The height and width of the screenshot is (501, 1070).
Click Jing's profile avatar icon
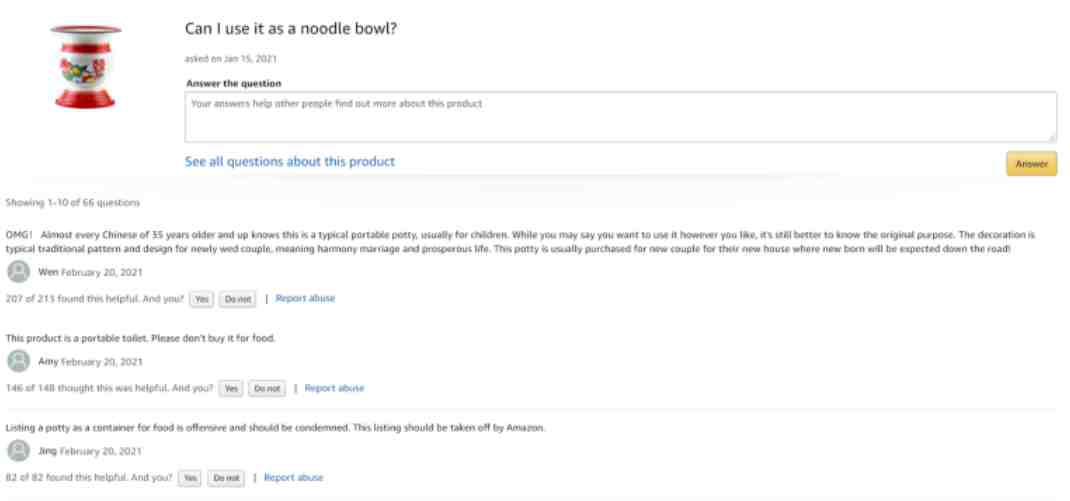(x=18, y=450)
